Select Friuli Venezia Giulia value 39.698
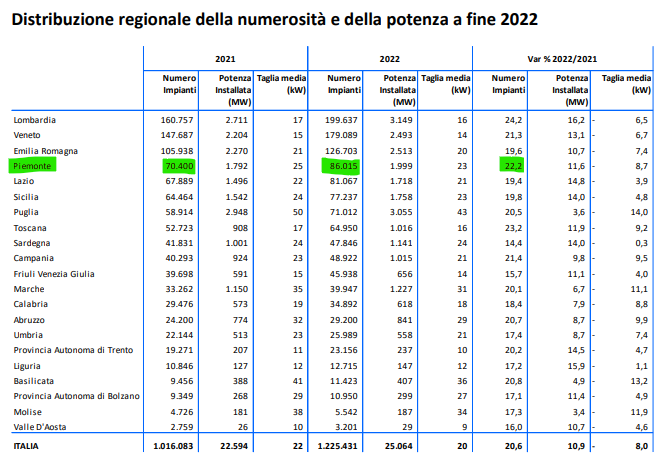This screenshot has width=661, height=463. click(x=179, y=274)
